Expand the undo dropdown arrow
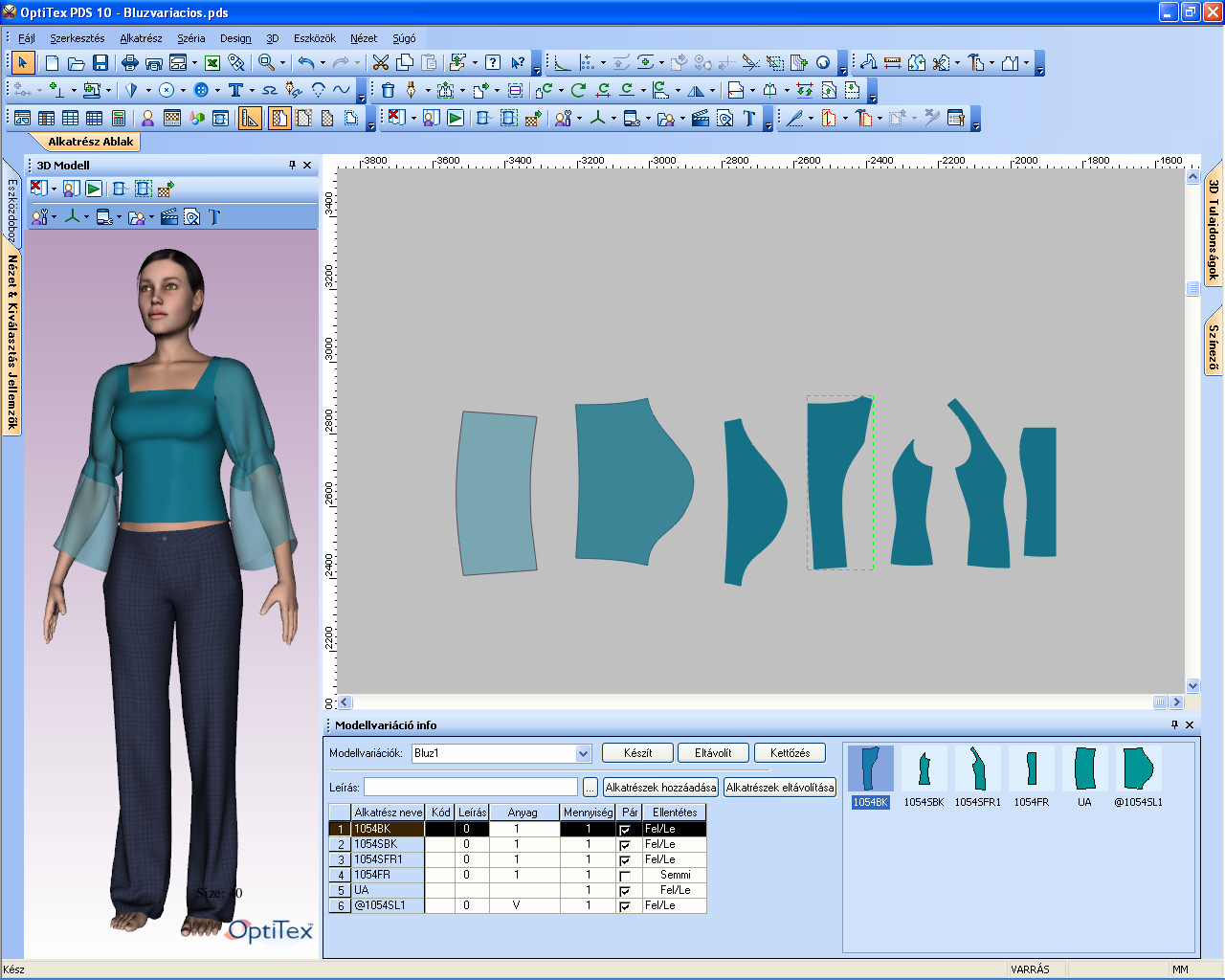Image resolution: width=1225 pixels, height=980 pixels. click(323, 63)
